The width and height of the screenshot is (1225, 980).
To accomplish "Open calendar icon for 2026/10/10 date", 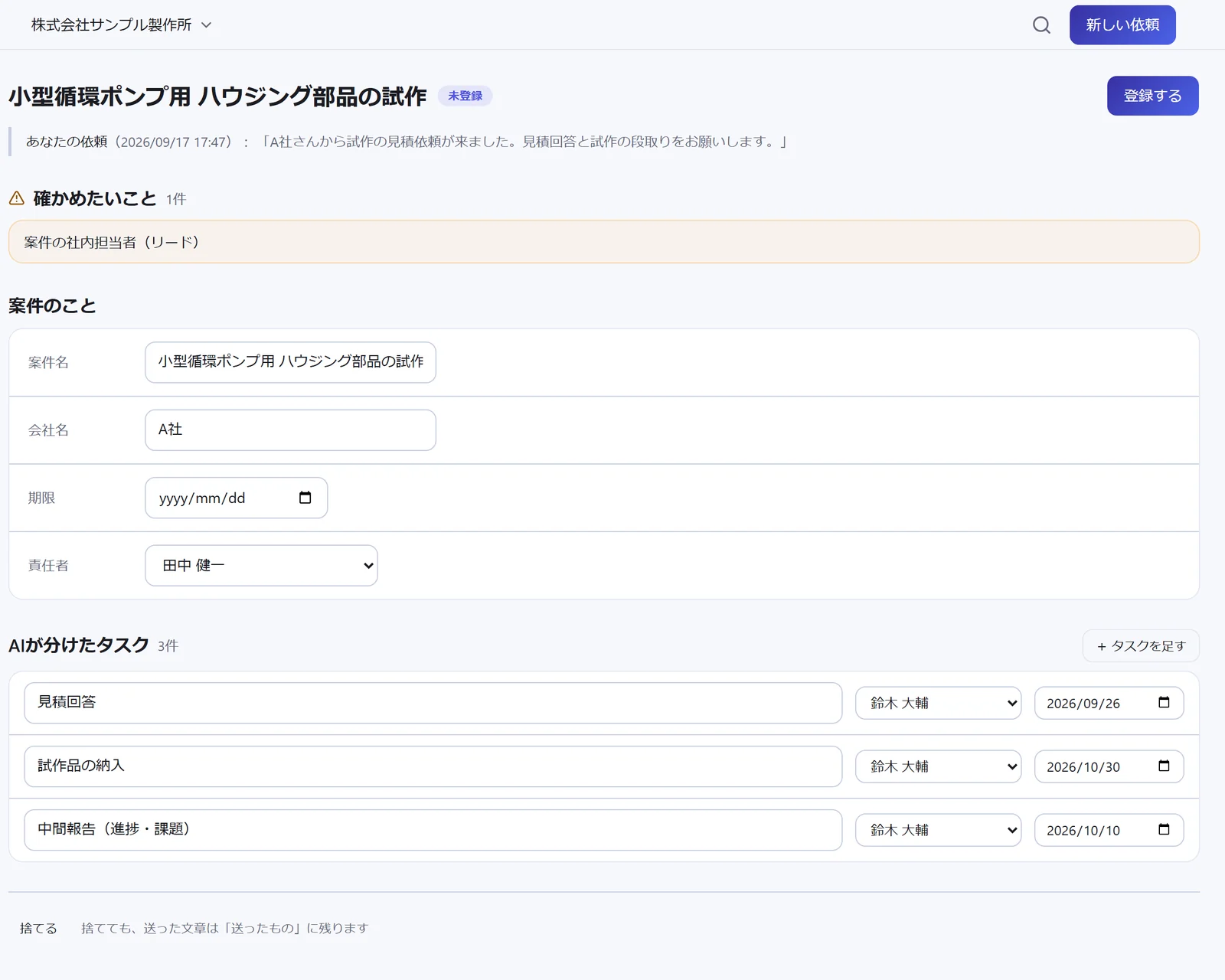I will [1164, 830].
